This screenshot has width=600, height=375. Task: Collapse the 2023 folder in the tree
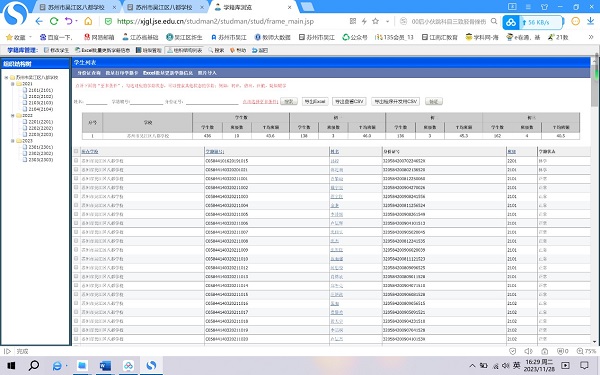point(13,141)
